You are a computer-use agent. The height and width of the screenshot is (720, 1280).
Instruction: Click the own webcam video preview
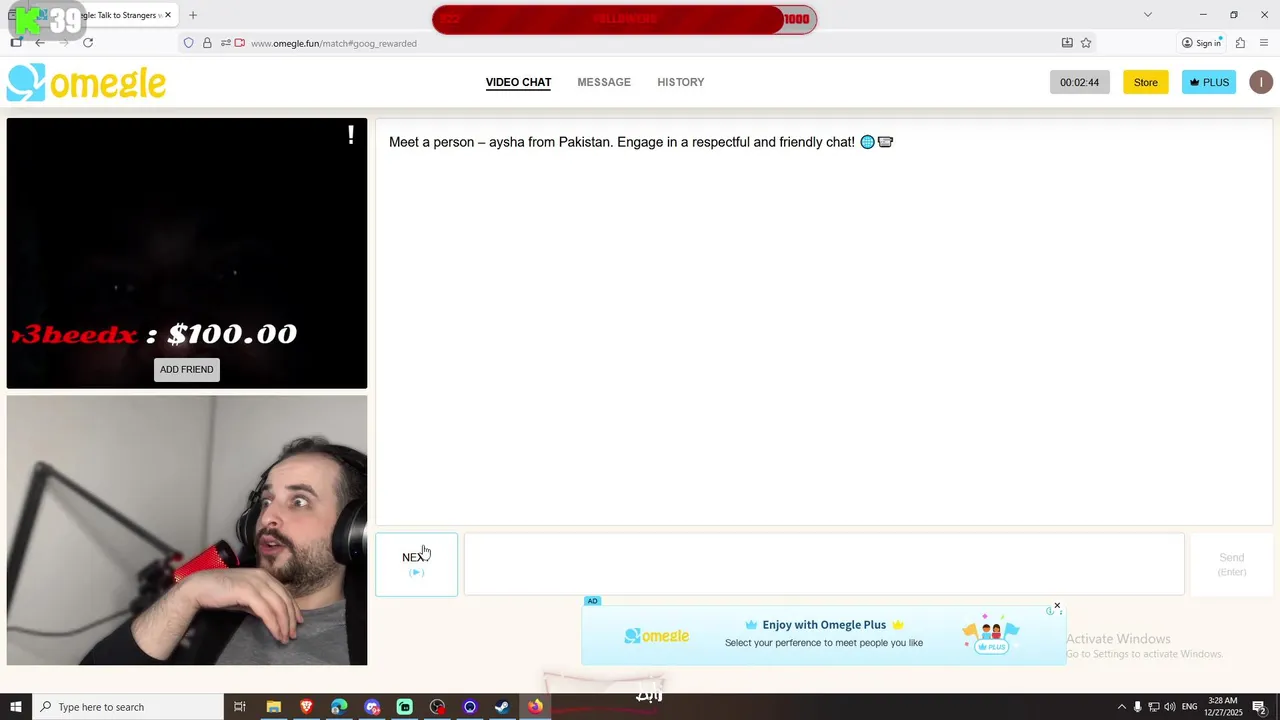(x=187, y=530)
